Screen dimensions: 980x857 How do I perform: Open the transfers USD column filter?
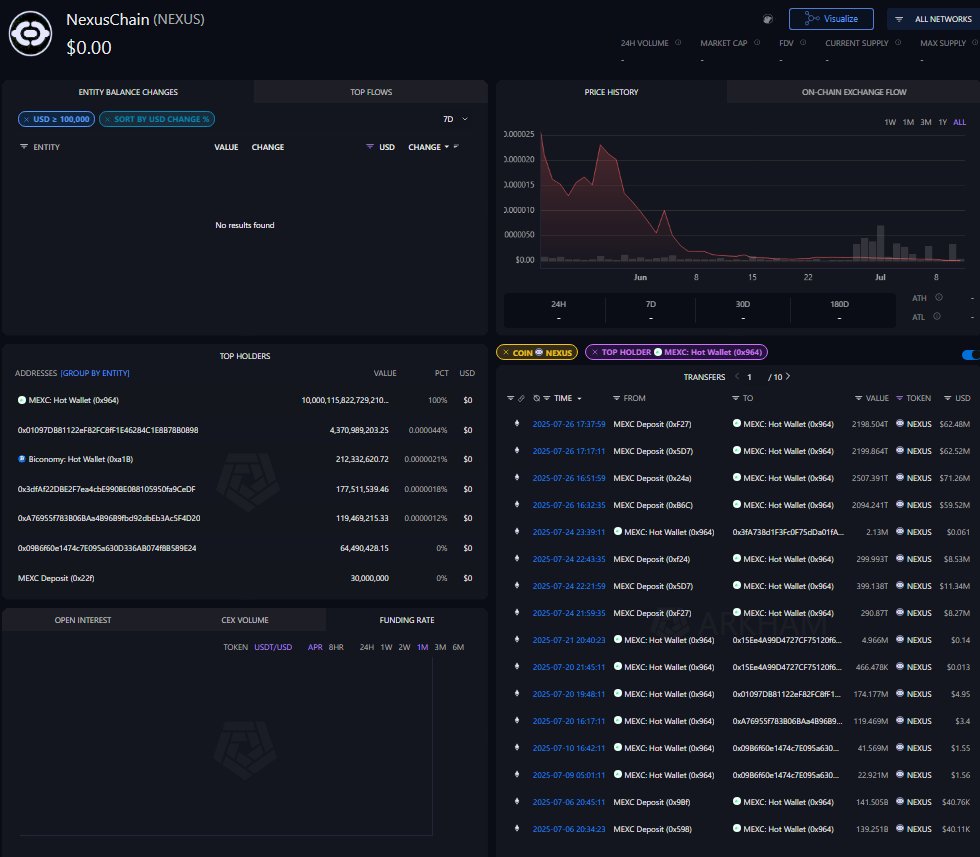(948, 398)
